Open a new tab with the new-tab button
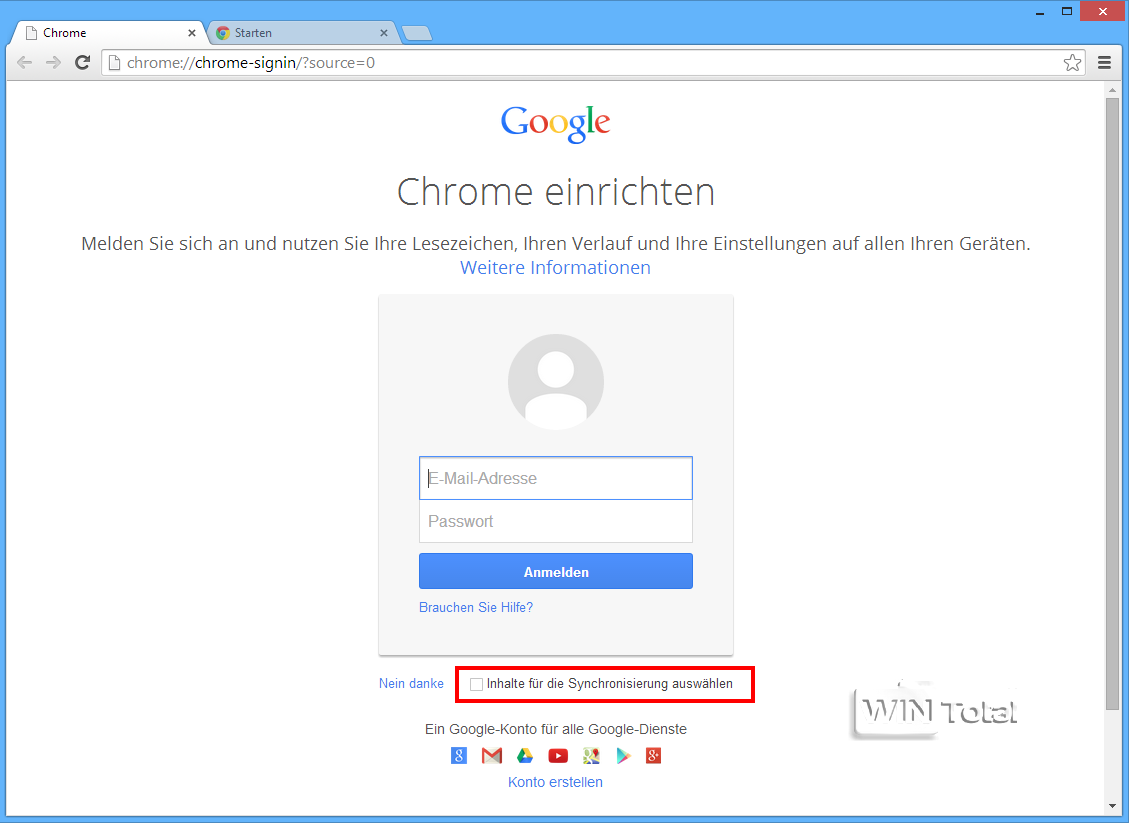Viewport: 1129px width, 823px height. click(x=417, y=33)
